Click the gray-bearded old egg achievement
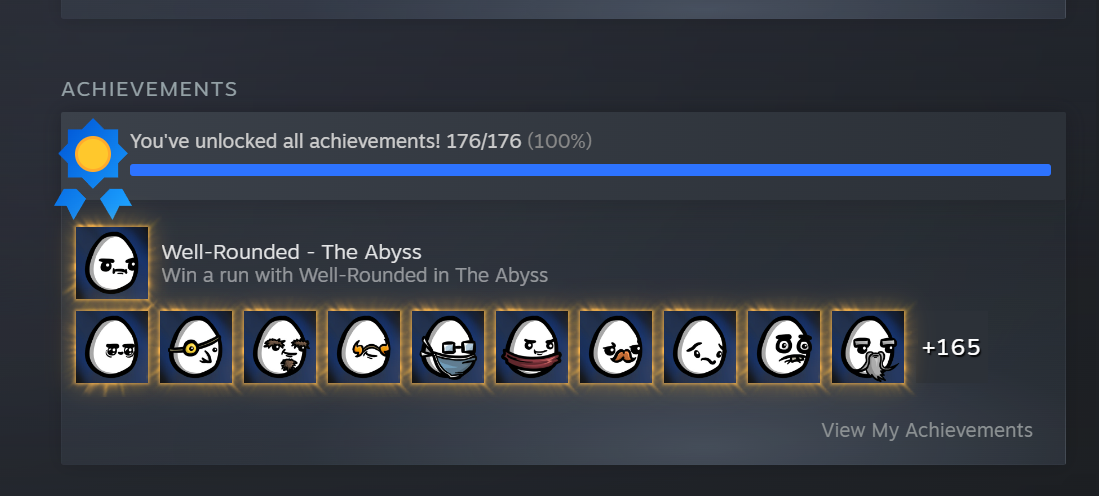The width and height of the screenshot is (1099, 496). coord(868,347)
